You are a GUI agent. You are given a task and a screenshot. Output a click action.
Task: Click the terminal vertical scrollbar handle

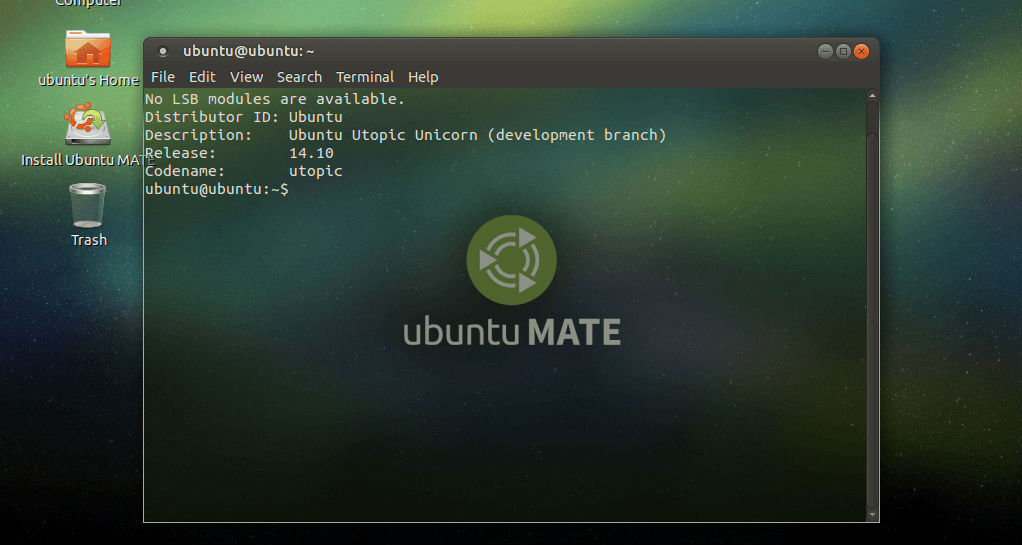point(872,319)
